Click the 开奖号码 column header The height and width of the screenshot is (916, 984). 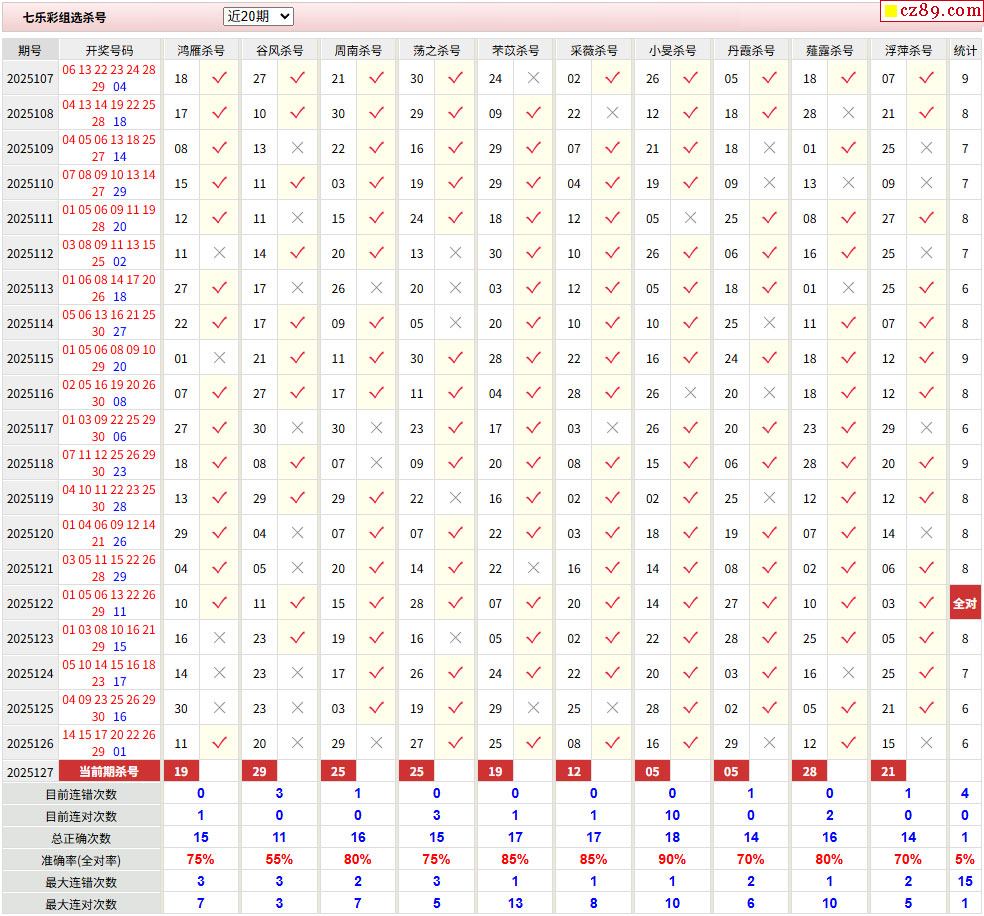pos(109,50)
